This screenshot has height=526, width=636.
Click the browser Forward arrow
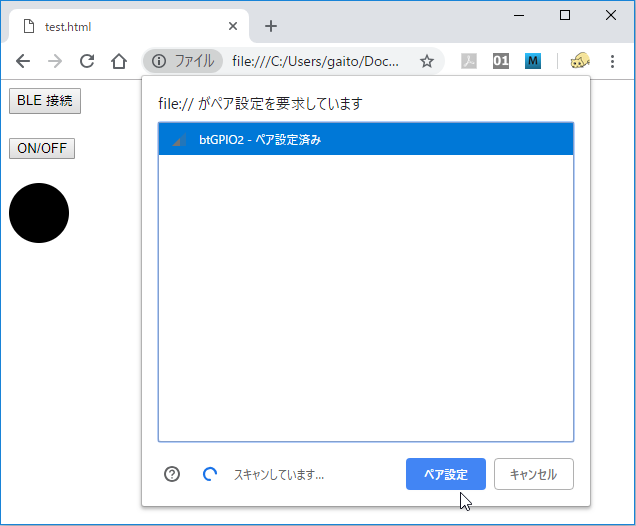(55, 61)
